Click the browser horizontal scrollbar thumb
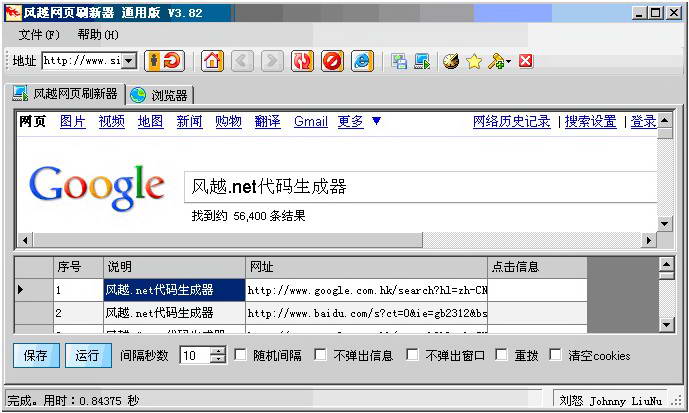Image resolution: width=689 pixels, height=413 pixels. pos(228,240)
